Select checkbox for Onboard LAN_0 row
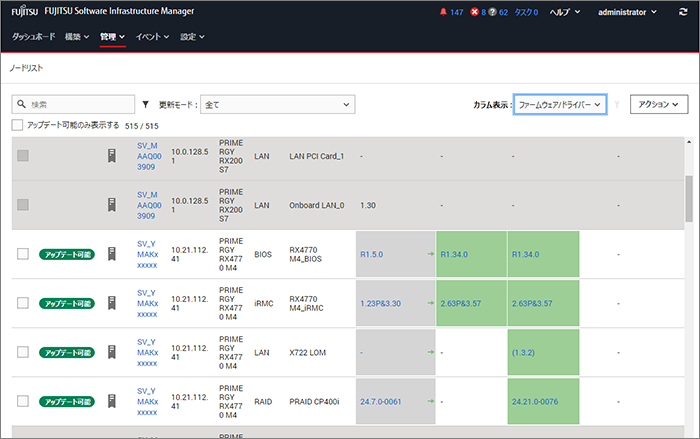This screenshot has height=439, width=700. (x=23, y=205)
